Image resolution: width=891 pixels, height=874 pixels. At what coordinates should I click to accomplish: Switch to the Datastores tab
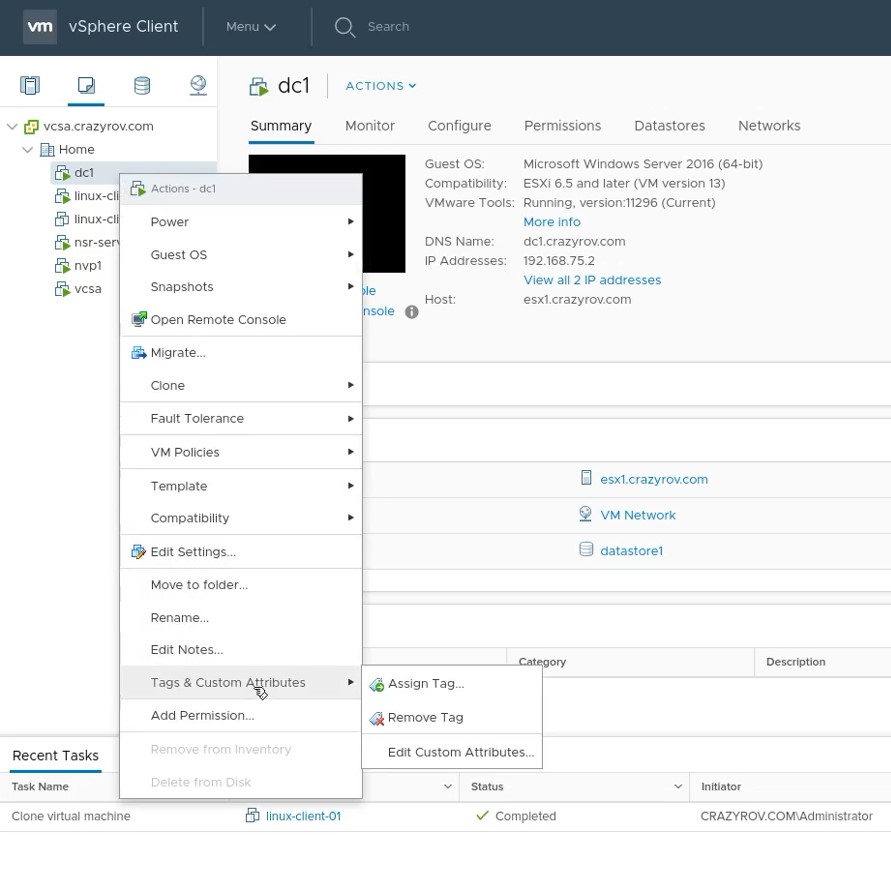(x=669, y=126)
